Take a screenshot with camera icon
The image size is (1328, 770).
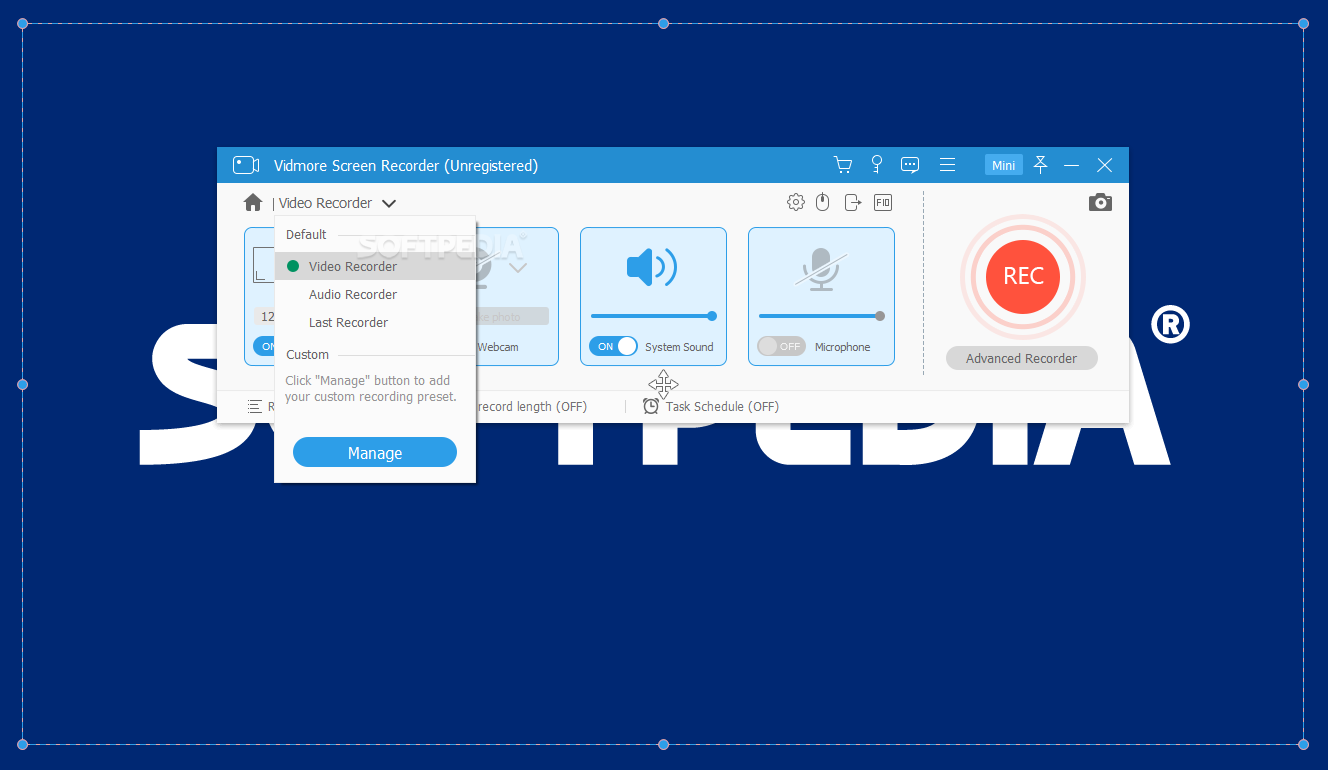[1100, 202]
